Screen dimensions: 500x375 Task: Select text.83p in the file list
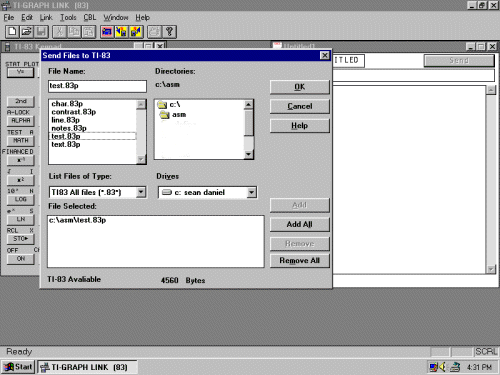(66, 144)
